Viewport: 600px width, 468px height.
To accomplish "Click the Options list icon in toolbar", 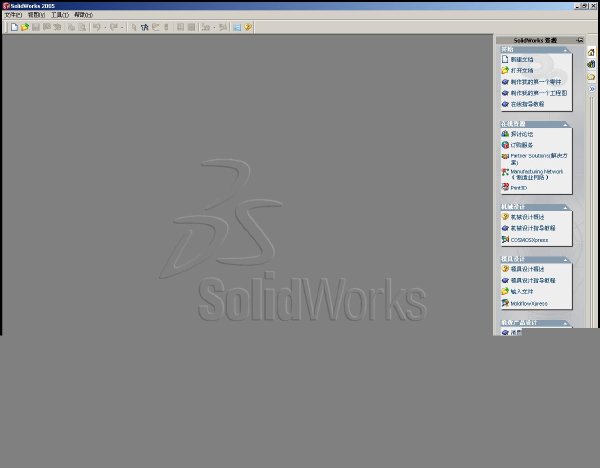I will (237, 27).
